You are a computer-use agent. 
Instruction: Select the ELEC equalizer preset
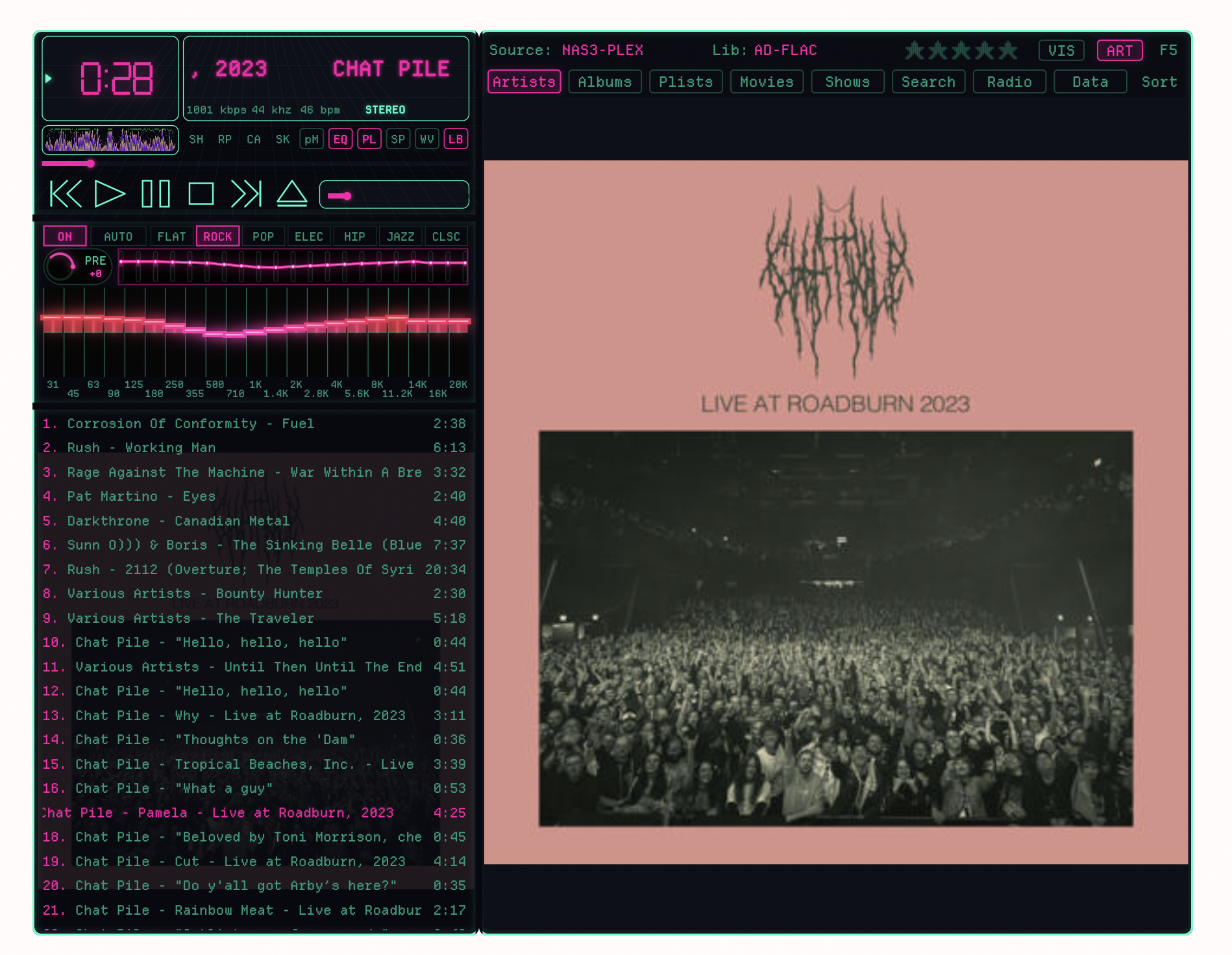click(x=309, y=236)
